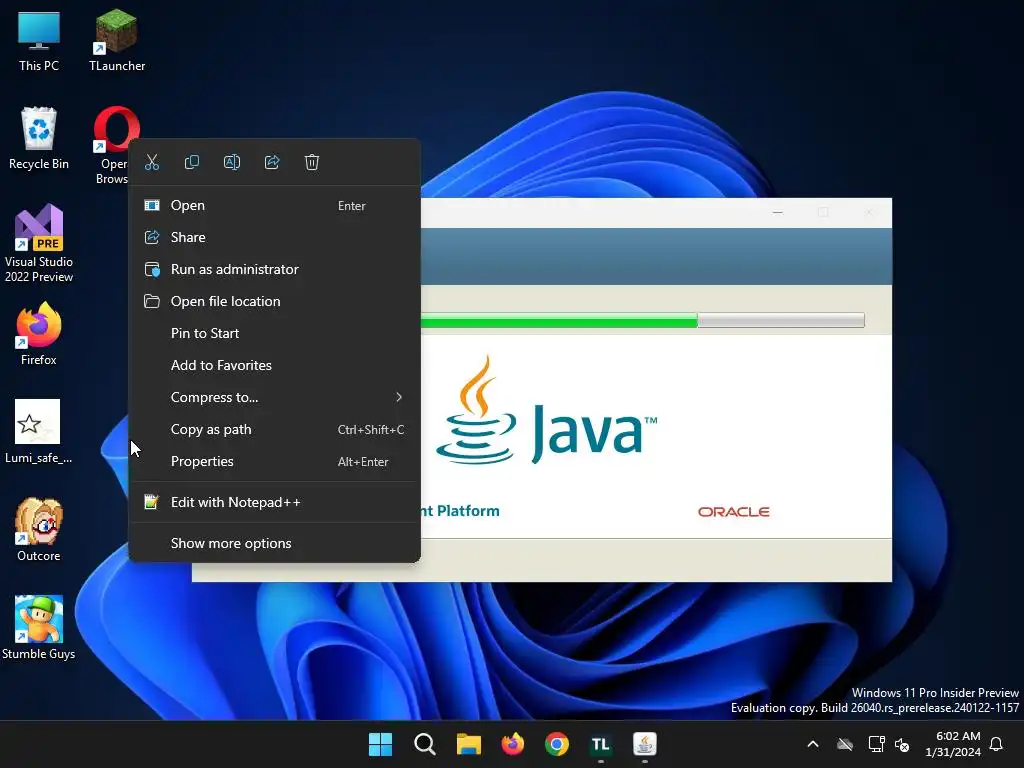Choose Open from the context menu
This screenshot has height=768, width=1024.
274,205
